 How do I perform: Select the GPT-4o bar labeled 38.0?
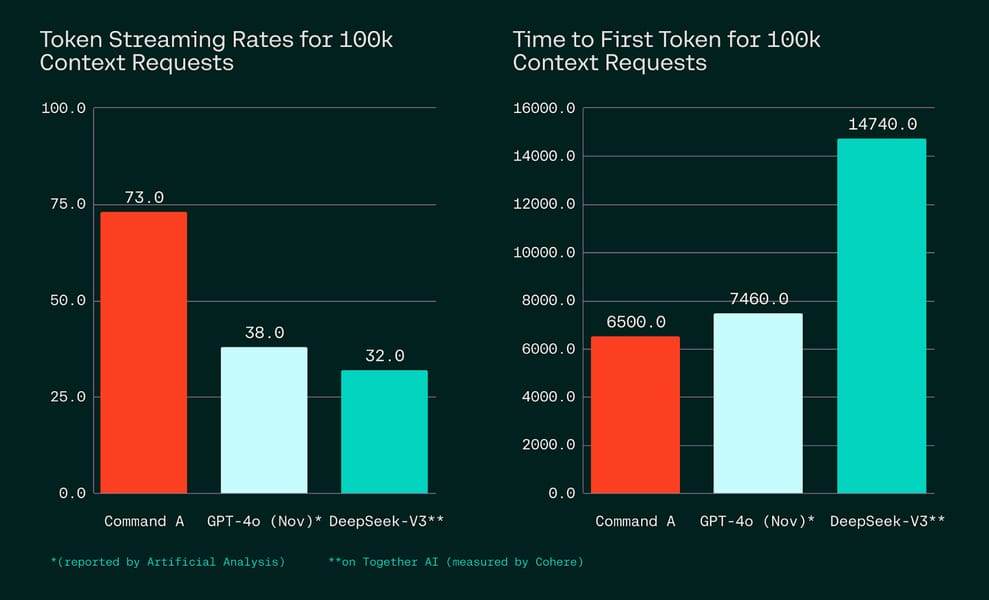click(264, 420)
